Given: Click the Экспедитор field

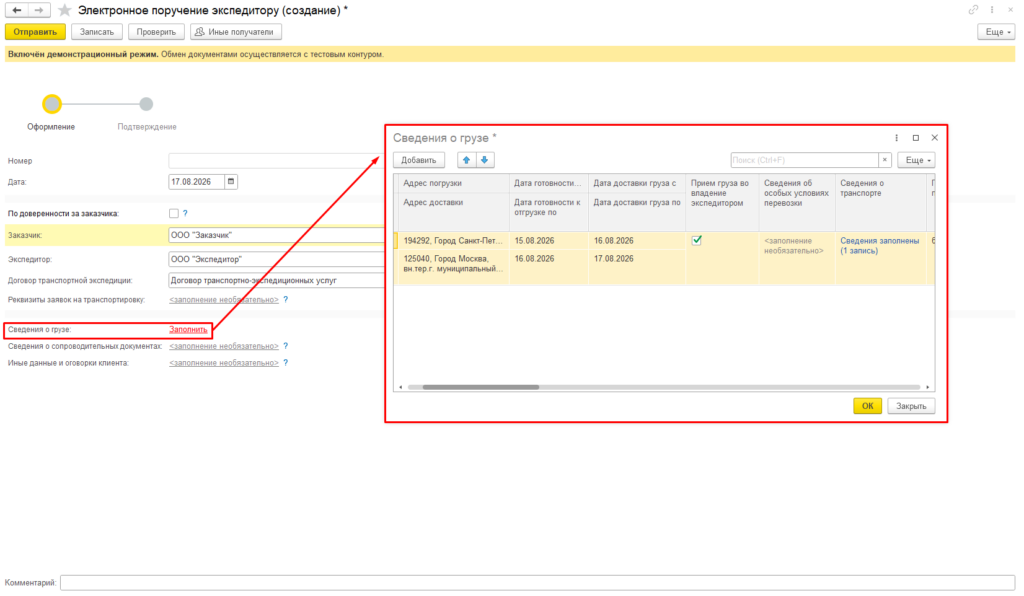Looking at the screenshot, I should click(x=277, y=259).
